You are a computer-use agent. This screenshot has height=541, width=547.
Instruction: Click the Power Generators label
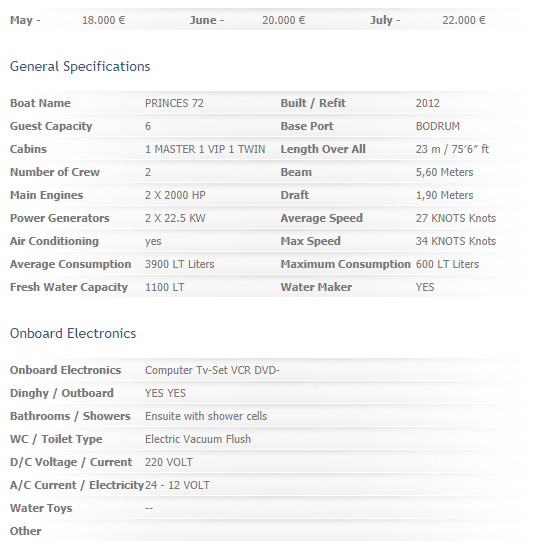[x=60, y=218]
